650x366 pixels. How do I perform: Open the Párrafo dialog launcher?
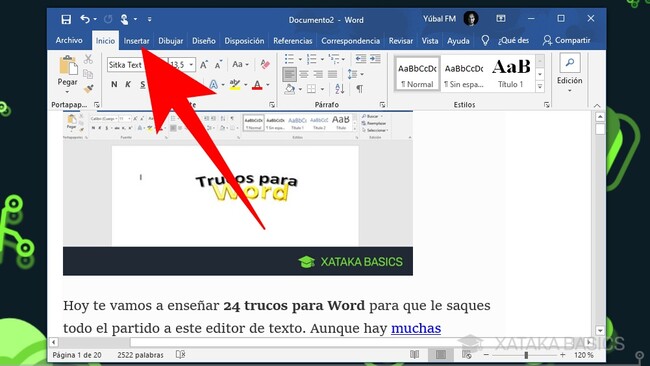point(382,105)
